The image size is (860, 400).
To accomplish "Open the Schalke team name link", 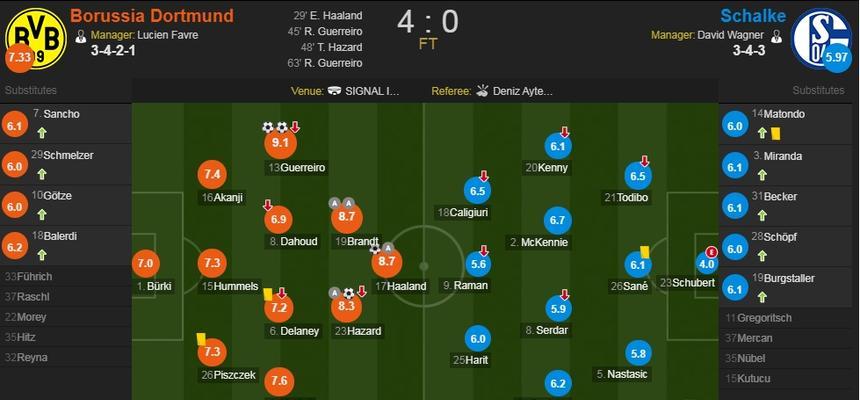I will pos(753,15).
